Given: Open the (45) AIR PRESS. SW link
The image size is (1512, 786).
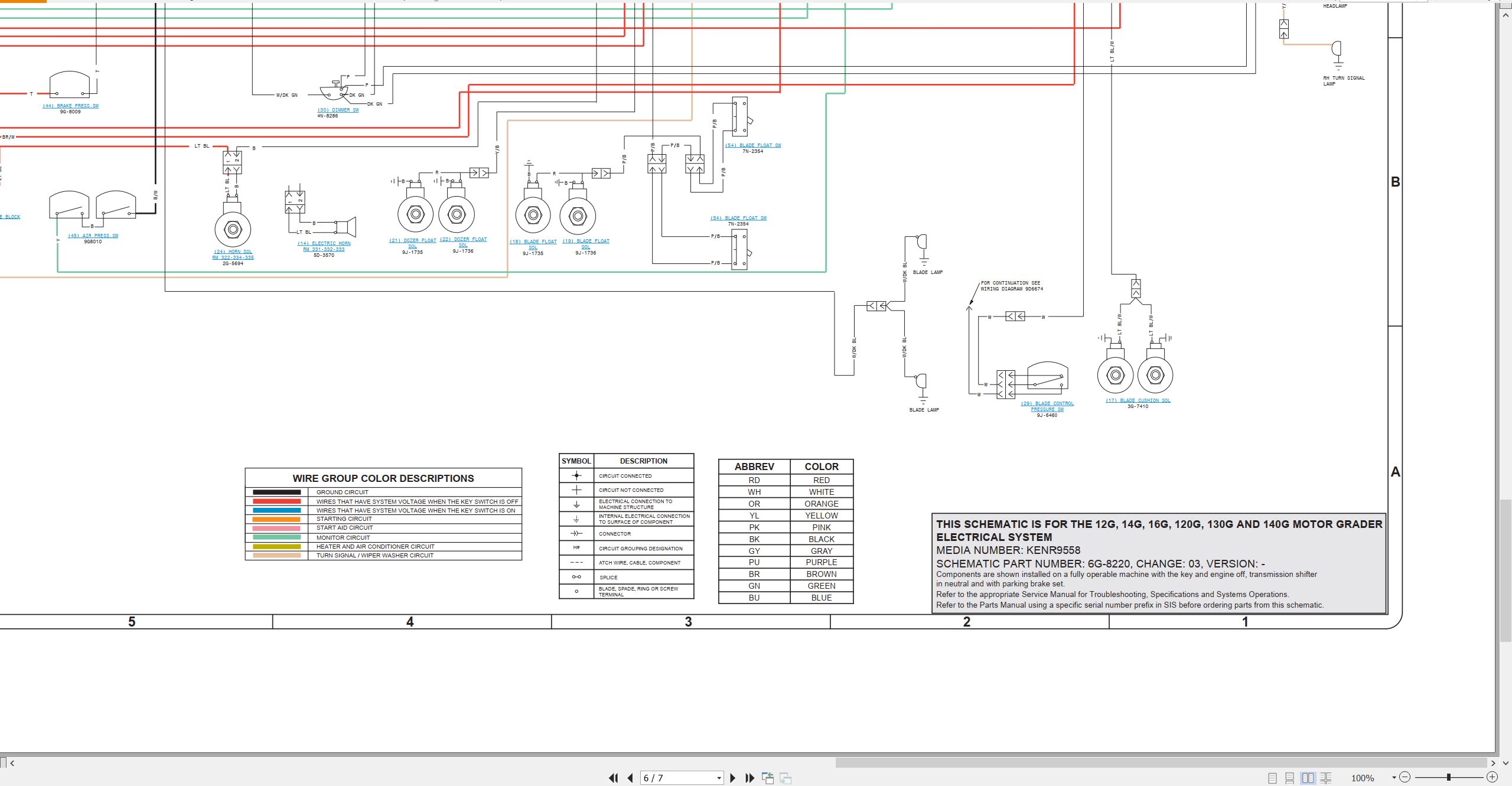Looking at the screenshot, I should 93,236.
